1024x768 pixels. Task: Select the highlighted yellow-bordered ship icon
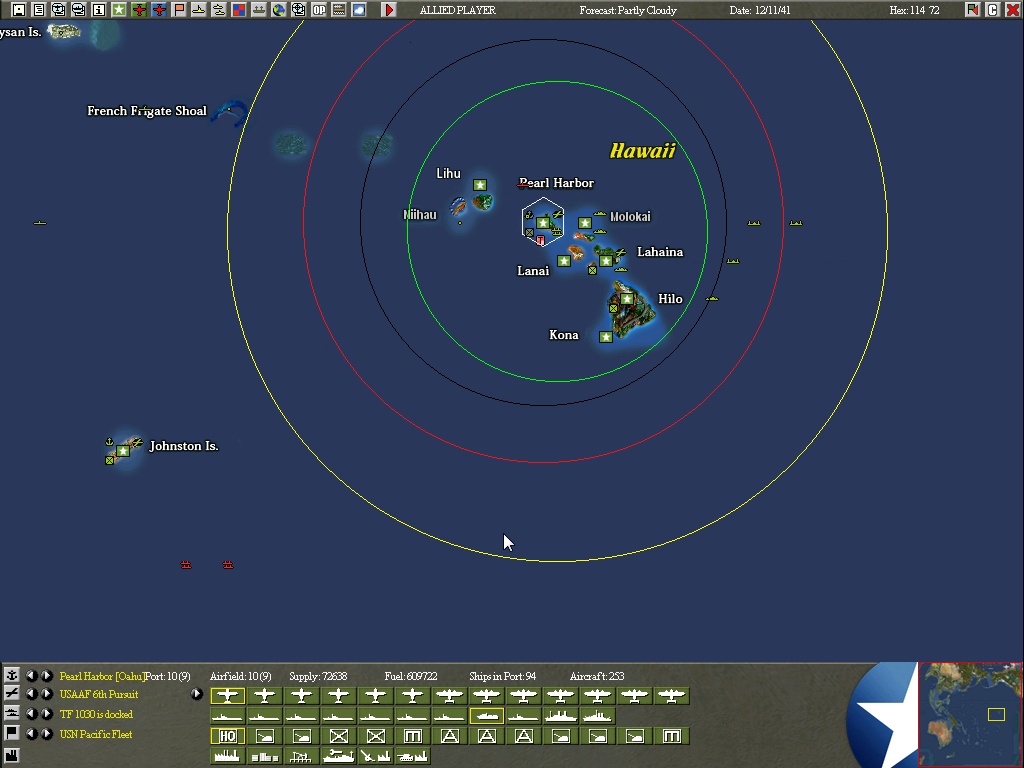point(487,716)
